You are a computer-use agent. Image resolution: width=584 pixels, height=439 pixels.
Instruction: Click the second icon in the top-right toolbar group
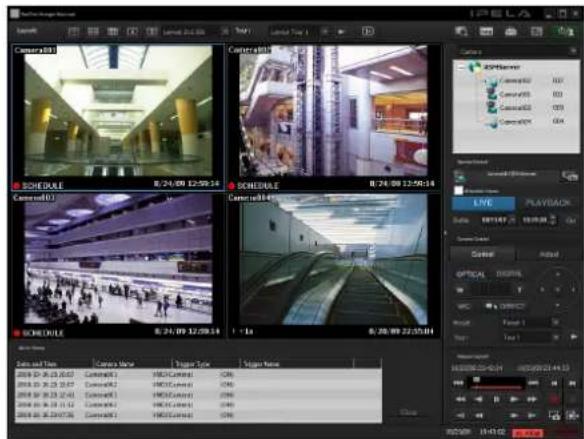(486, 31)
